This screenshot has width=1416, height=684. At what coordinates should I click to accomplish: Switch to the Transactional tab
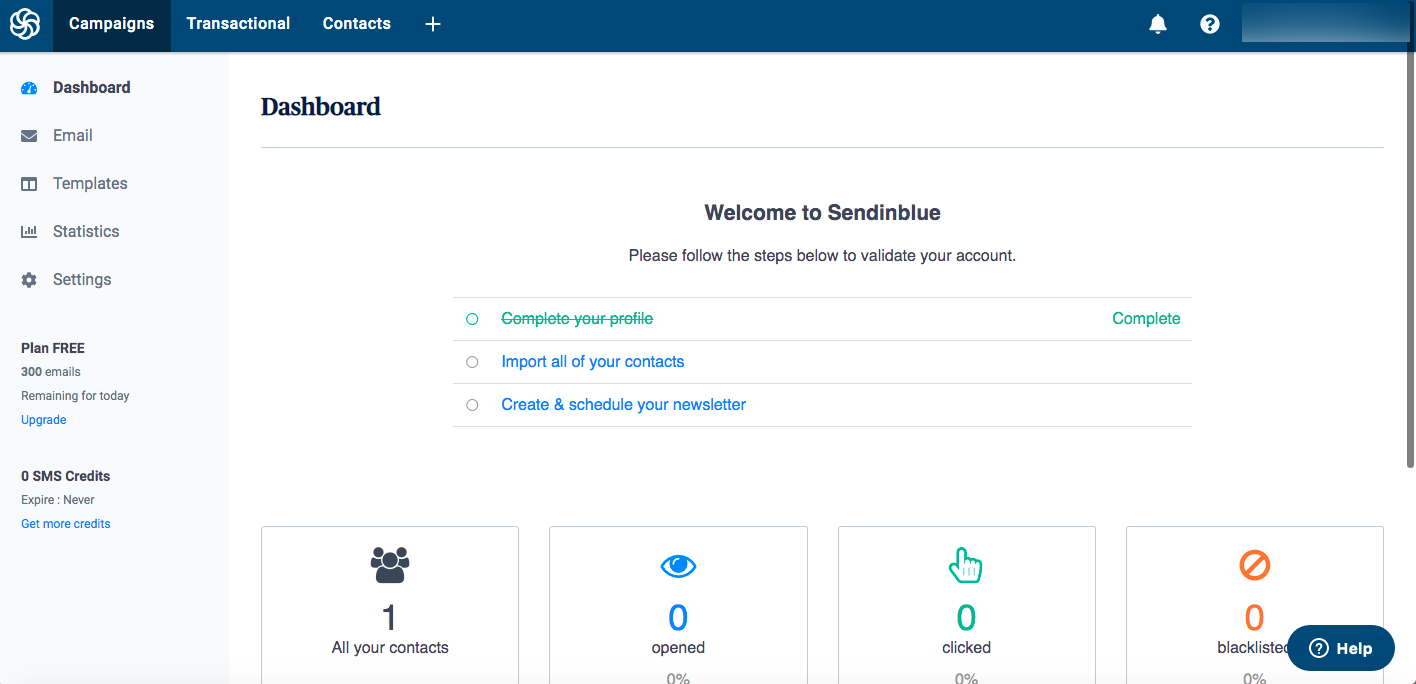tap(238, 24)
